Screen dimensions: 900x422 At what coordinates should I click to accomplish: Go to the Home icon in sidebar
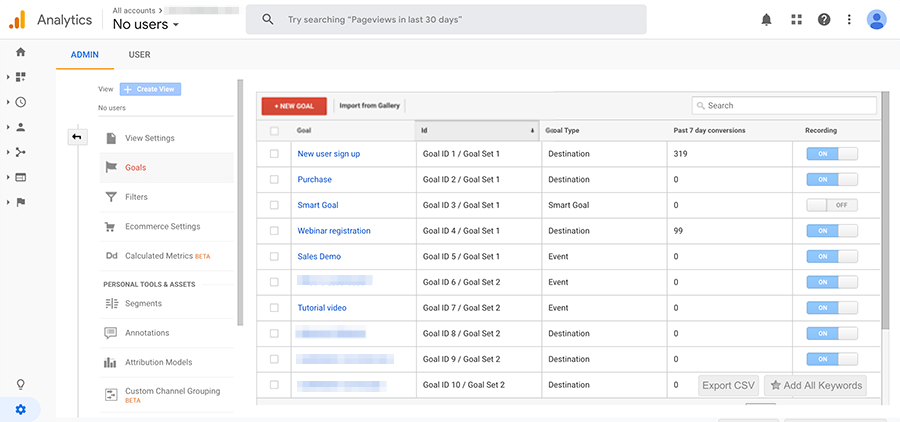click(20, 52)
